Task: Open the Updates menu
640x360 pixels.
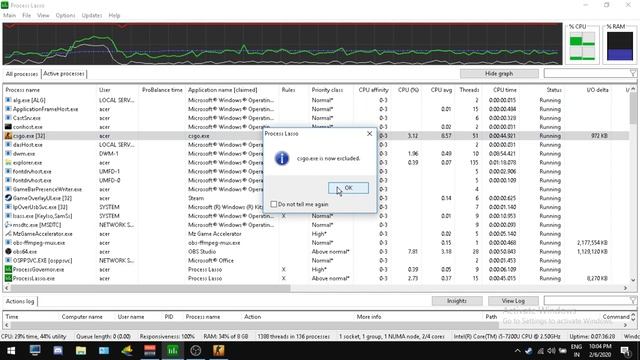Action: click(91, 16)
